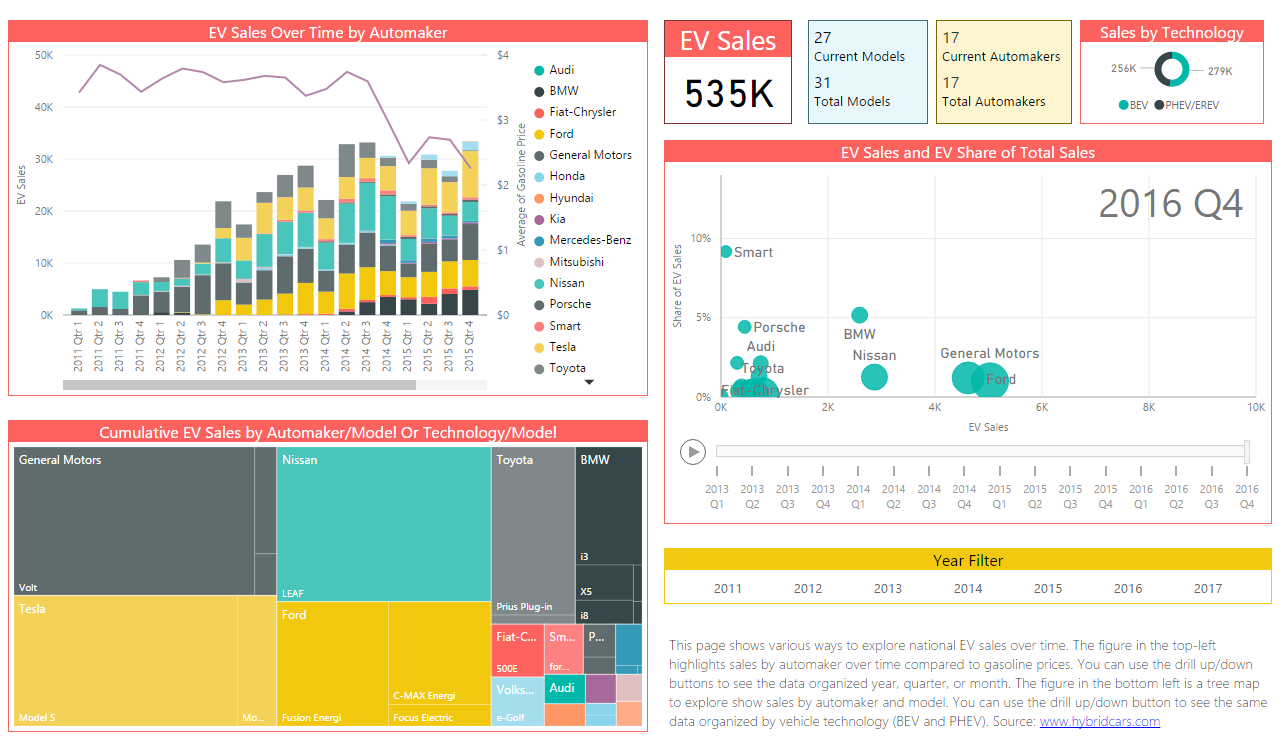Screen dimensions: 1280x740
Task: Select the Focus Electric treemap tile
Action: pos(439,716)
